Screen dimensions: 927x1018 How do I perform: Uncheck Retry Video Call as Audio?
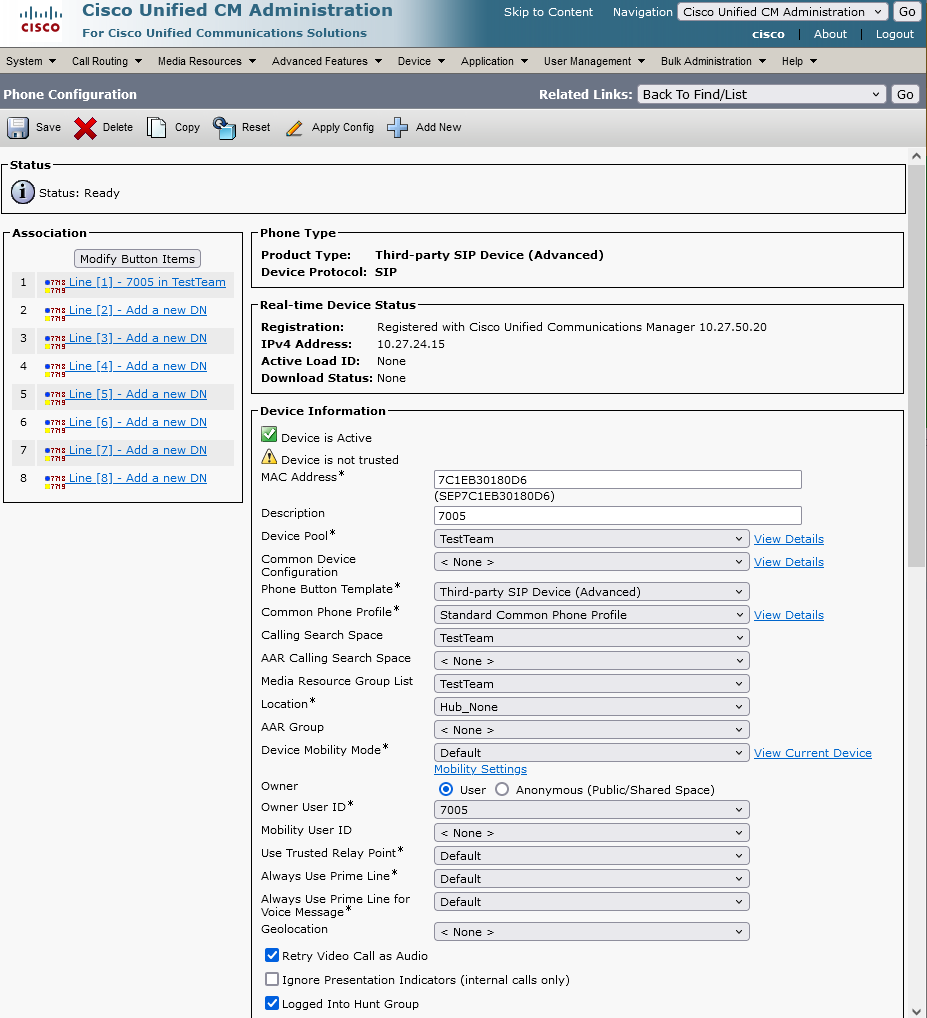[x=272, y=956]
